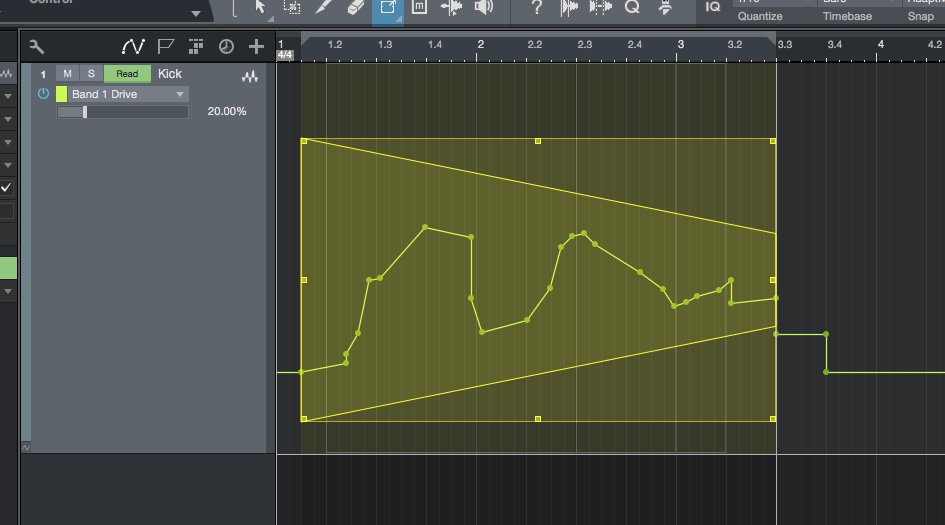This screenshot has height=525, width=945.
Task: Click the green automation color swatch
Action: pyautogui.click(x=61, y=94)
